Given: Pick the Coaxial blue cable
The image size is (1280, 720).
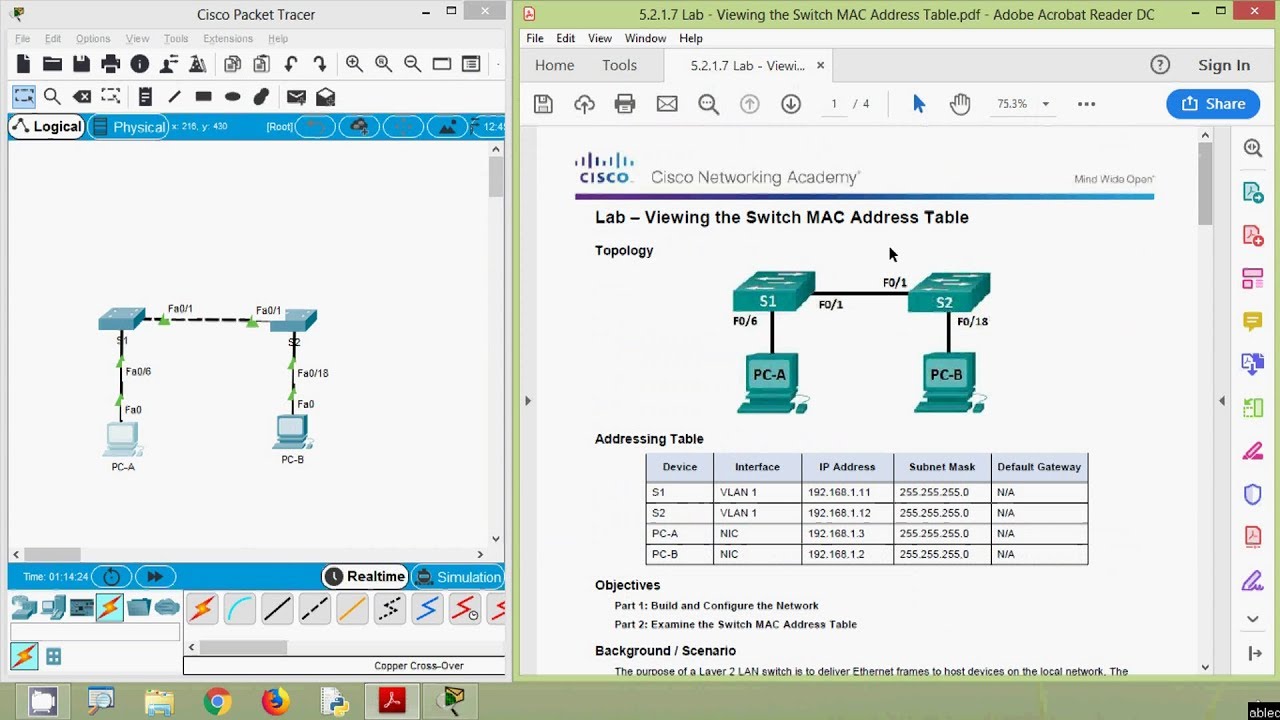Looking at the screenshot, I should point(427,608).
